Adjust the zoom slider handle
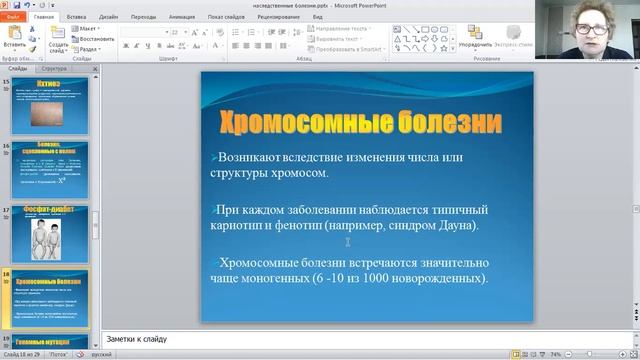The image size is (640, 360). 589,355
